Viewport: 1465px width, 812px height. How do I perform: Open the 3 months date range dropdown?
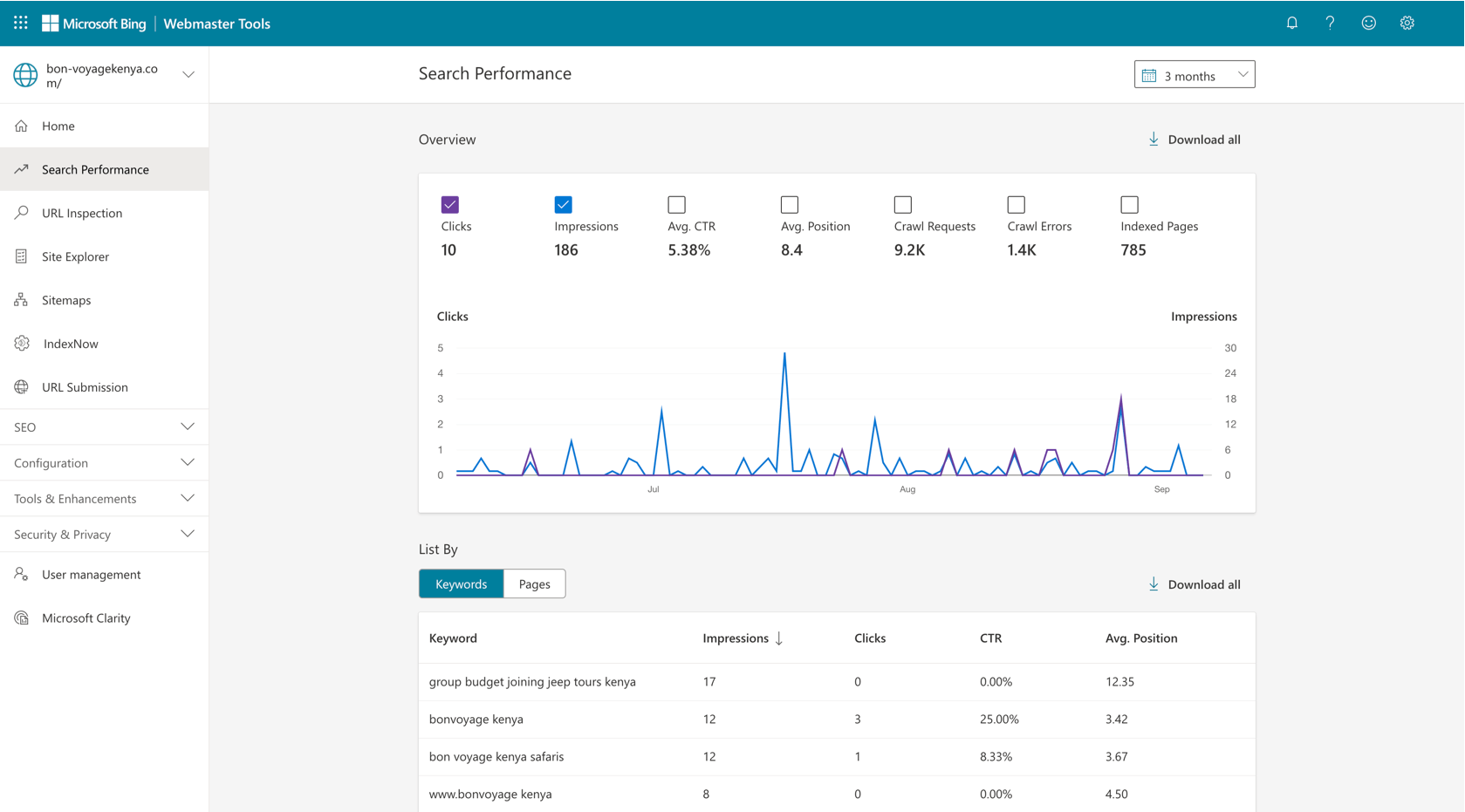pos(1194,75)
